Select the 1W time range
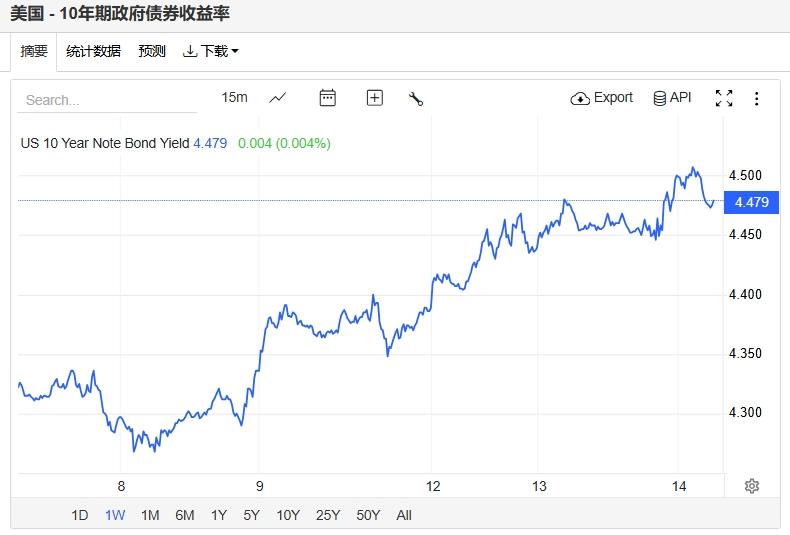Screen dimensions: 790x535 tap(115, 515)
